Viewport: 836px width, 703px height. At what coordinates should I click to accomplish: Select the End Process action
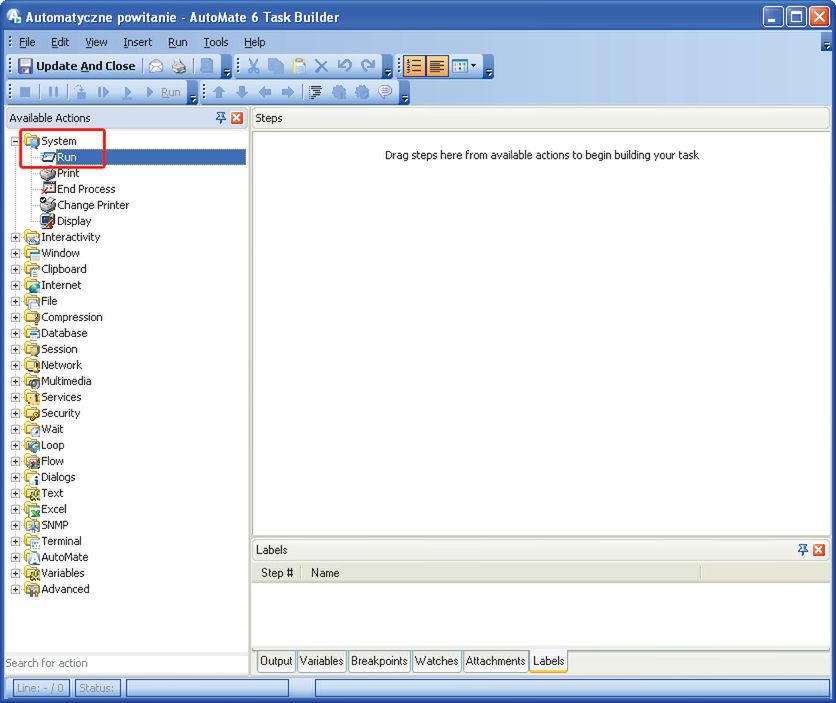86,189
